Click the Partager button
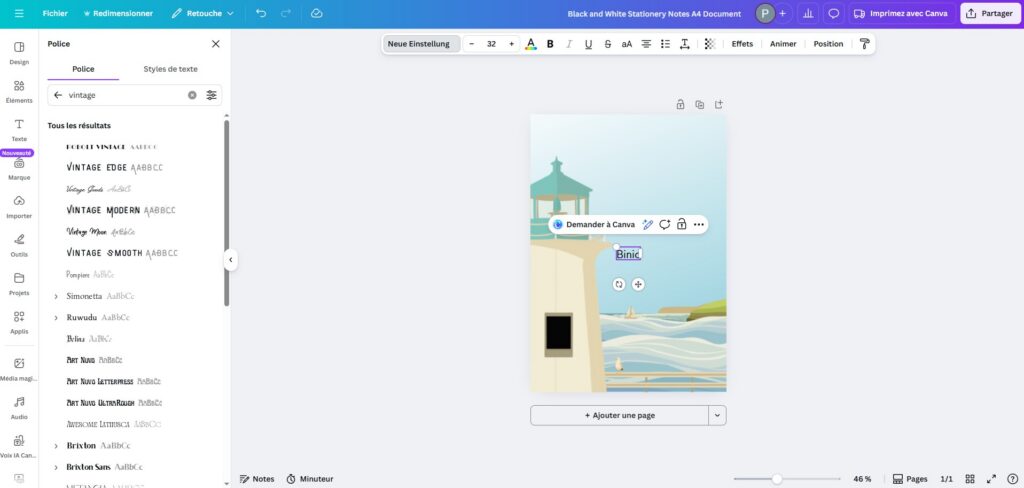The height and width of the screenshot is (488, 1024). (x=989, y=13)
